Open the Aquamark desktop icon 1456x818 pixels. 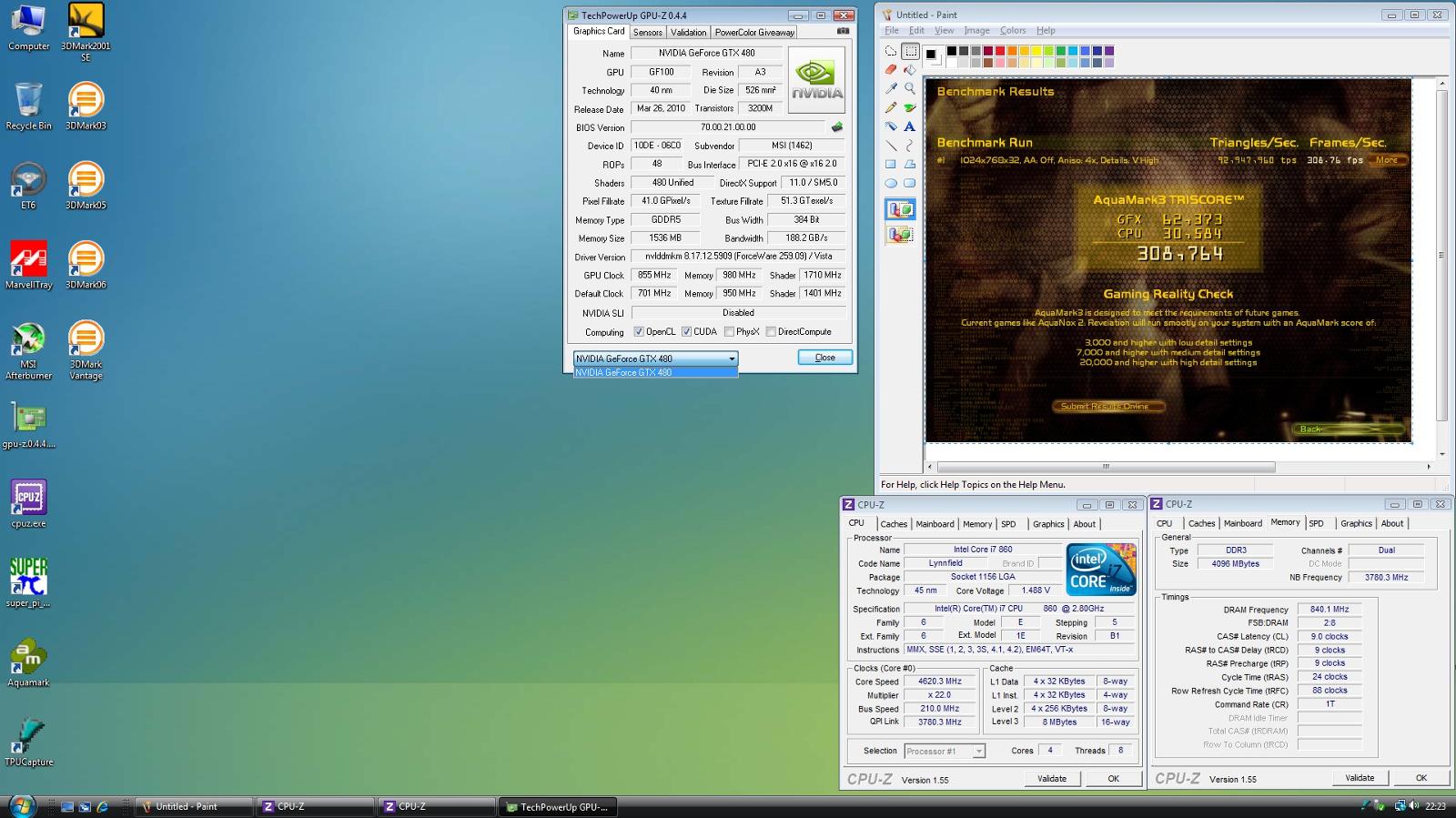28,662
